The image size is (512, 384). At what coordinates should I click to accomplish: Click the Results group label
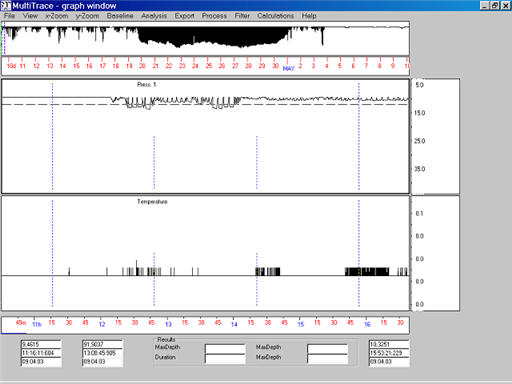click(166, 339)
